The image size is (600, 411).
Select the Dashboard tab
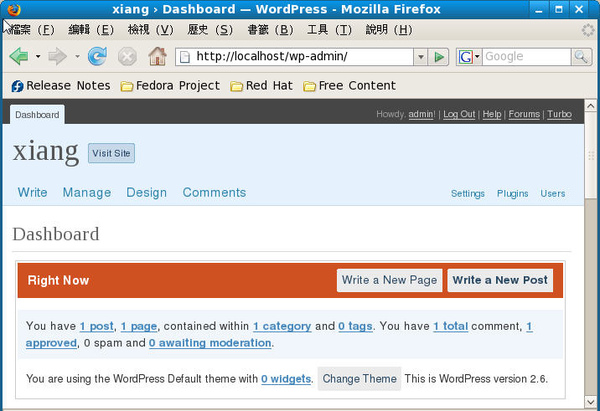pyautogui.click(x=37, y=115)
